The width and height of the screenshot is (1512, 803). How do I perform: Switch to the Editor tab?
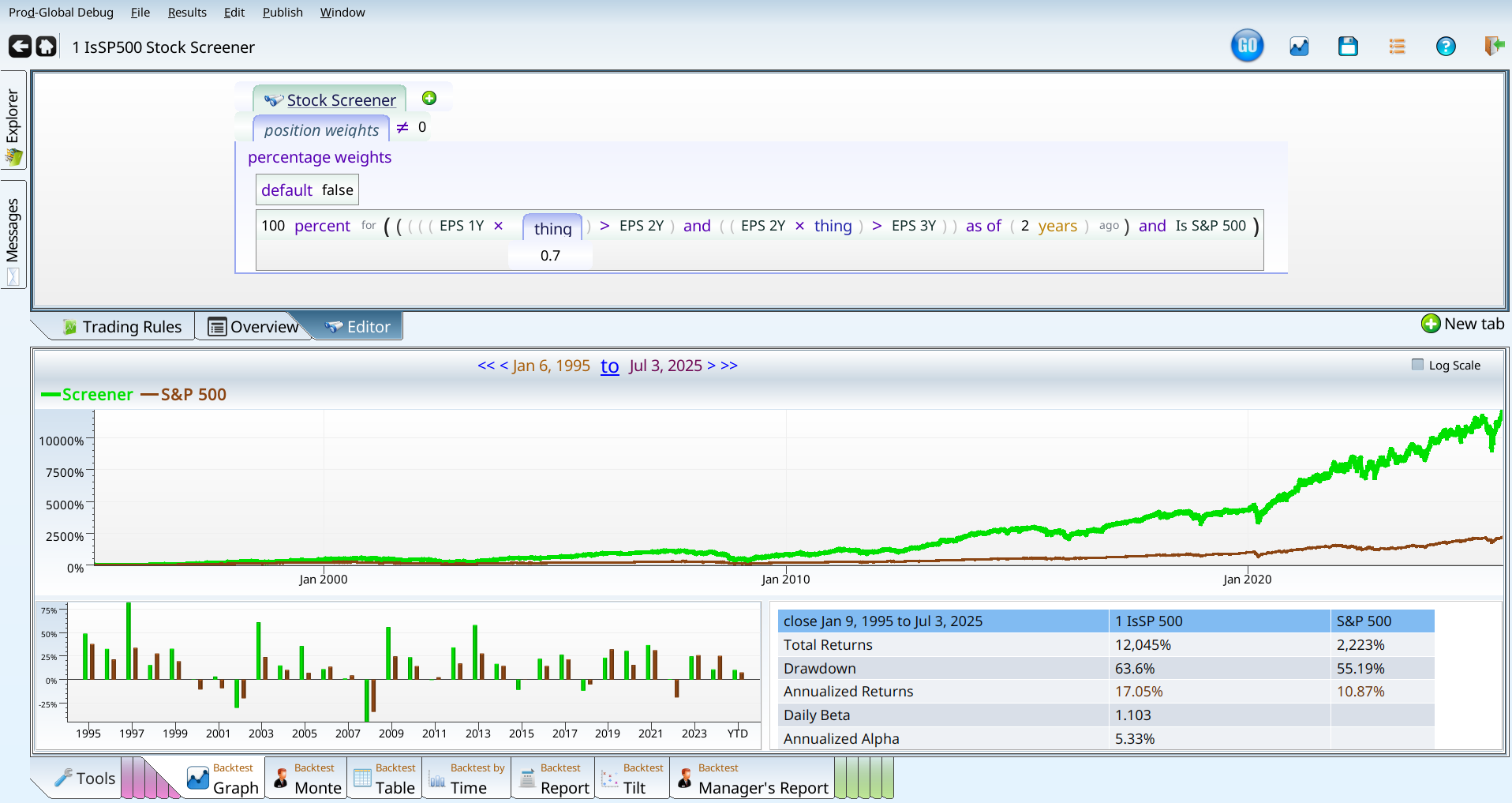tap(357, 327)
